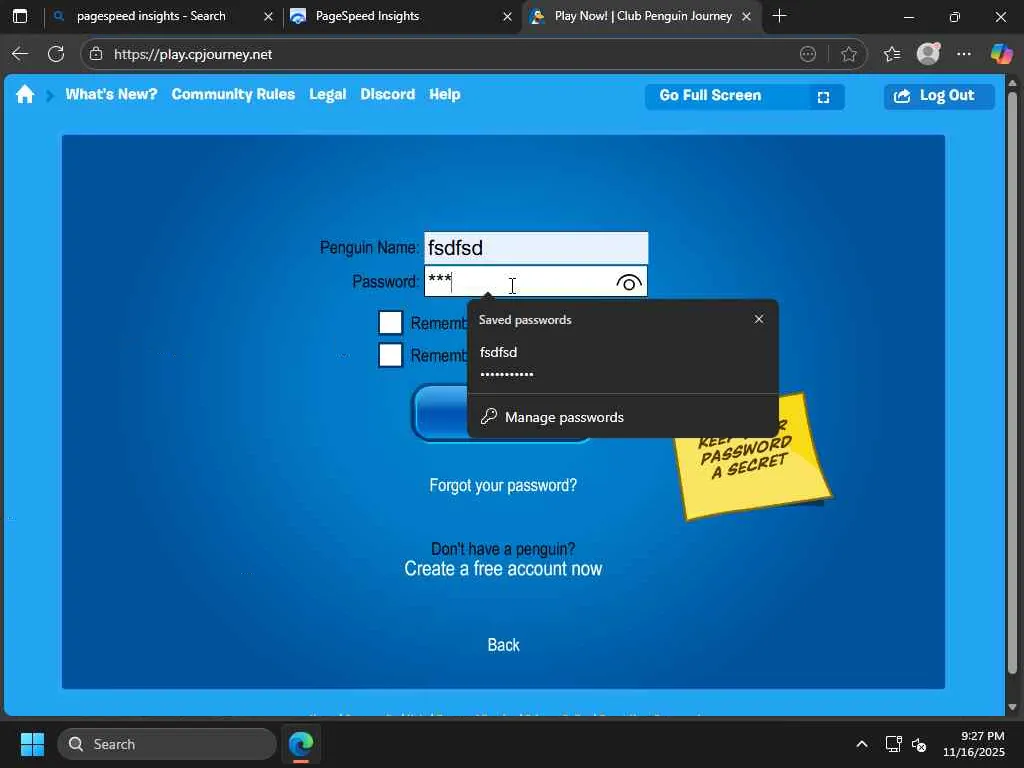Select Play Now! Club Penguin Journey tab
The image size is (1024, 768).
click(x=643, y=16)
